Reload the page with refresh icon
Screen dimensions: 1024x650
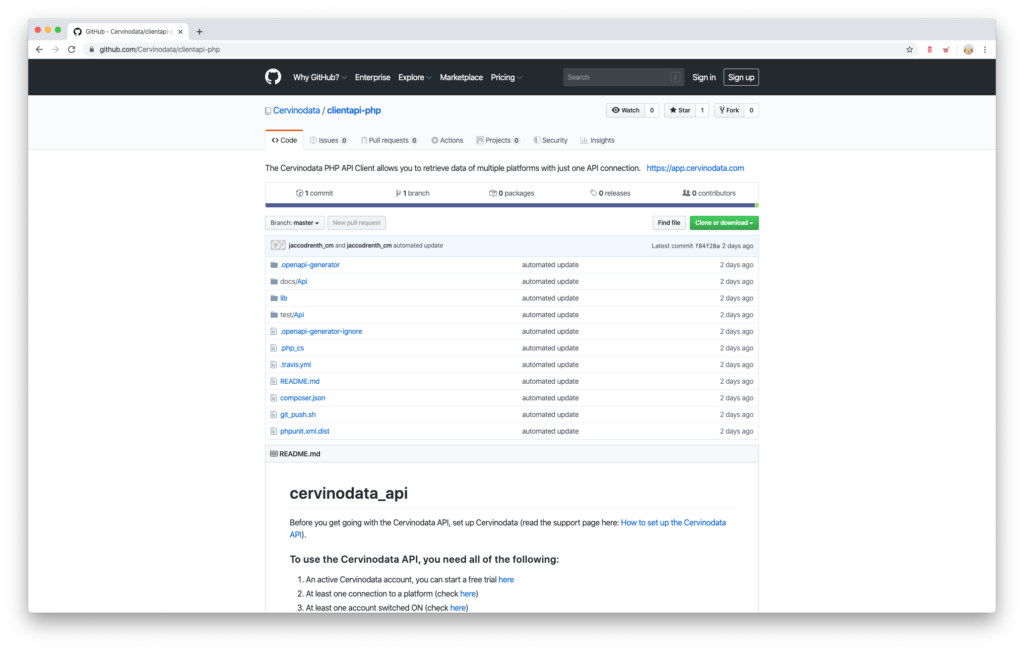tap(72, 50)
